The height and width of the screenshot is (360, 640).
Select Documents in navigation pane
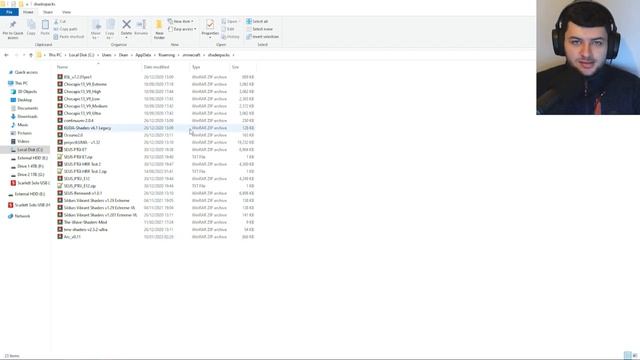point(24,108)
